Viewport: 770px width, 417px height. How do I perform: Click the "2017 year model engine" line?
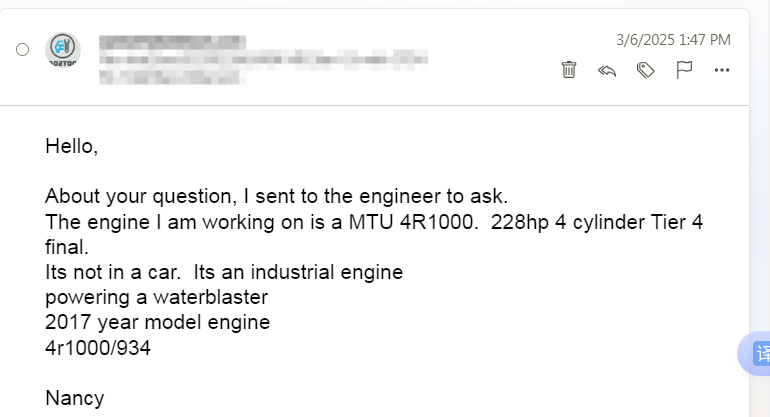tap(158, 323)
